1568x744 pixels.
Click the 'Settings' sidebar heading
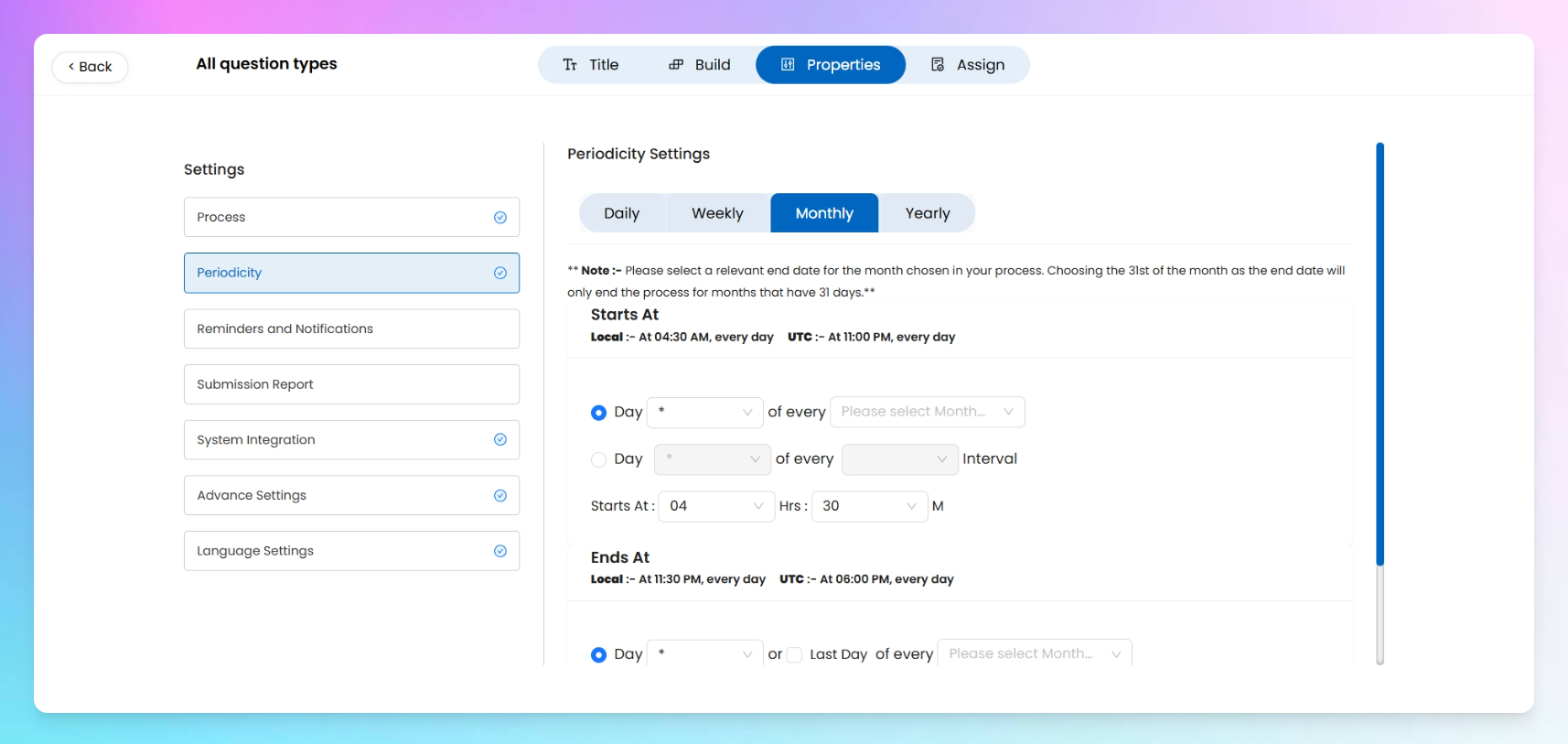[x=214, y=169]
